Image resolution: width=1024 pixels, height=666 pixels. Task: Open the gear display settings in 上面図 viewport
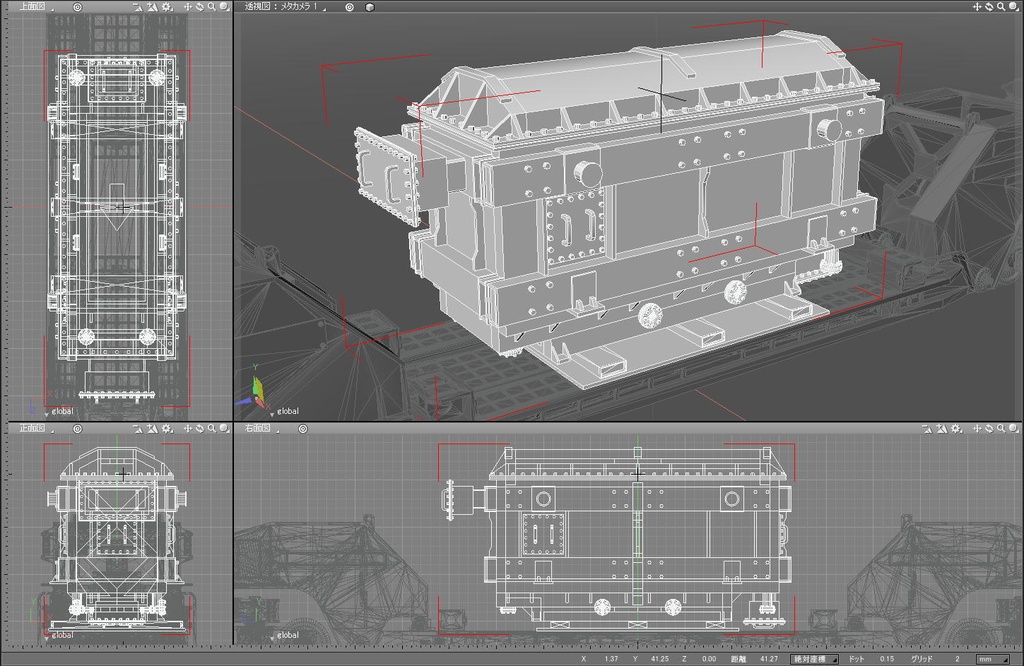point(167,7)
